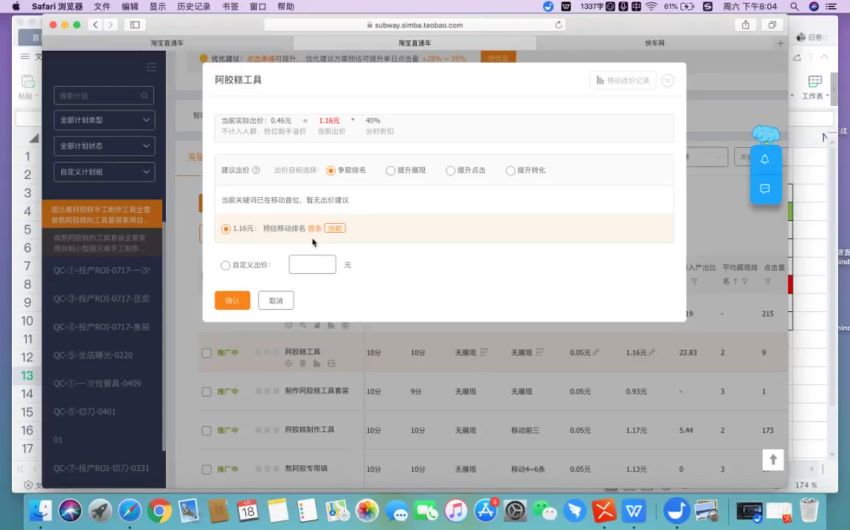Select plan QC-①-投产ROI-0717 in sidebar
Image resolution: width=850 pixels, height=530 pixels.
click(101, 270)
